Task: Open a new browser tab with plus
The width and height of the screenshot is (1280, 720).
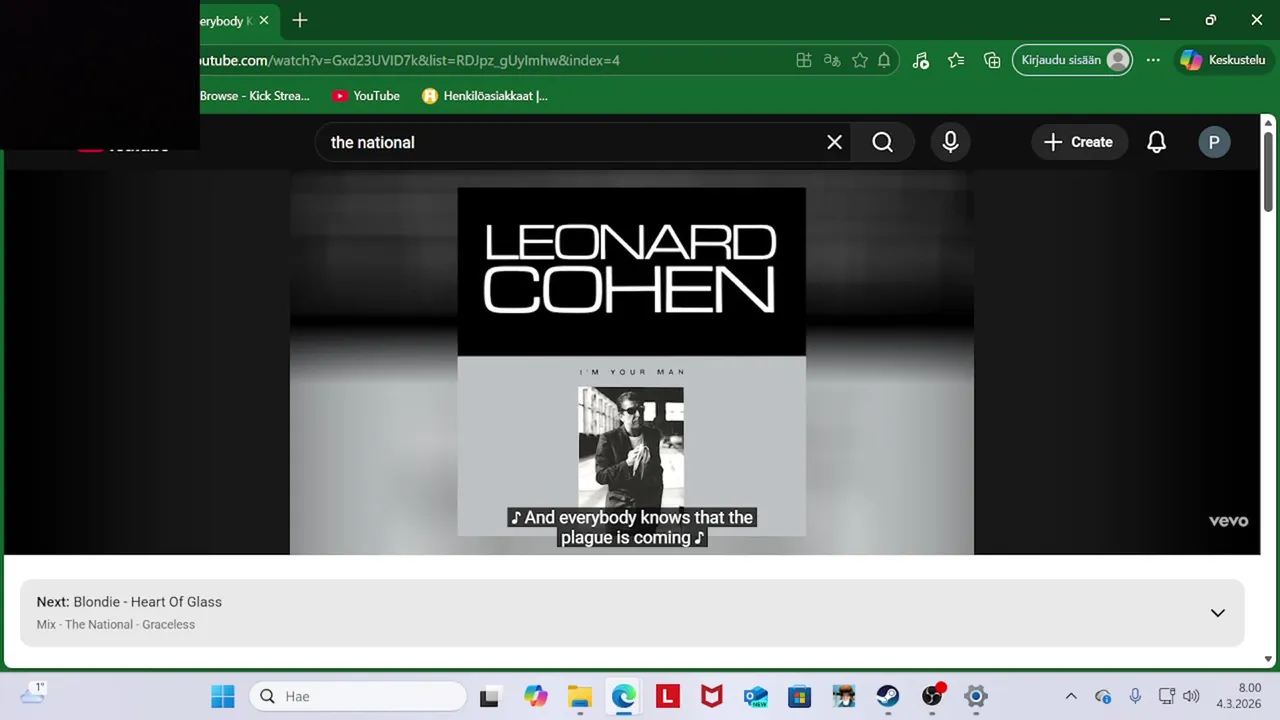Action: pyautogui.click(x=299, y=20)
